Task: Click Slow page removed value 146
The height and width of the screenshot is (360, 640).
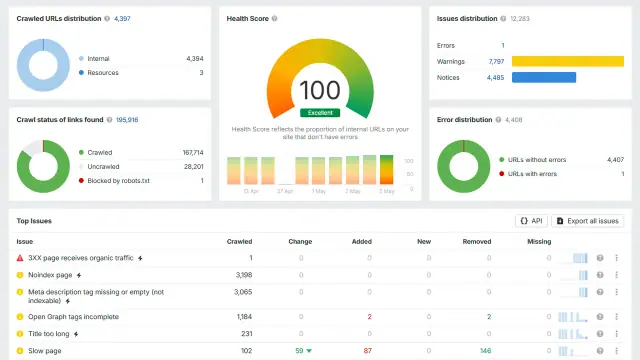Action: coord(486,351)
